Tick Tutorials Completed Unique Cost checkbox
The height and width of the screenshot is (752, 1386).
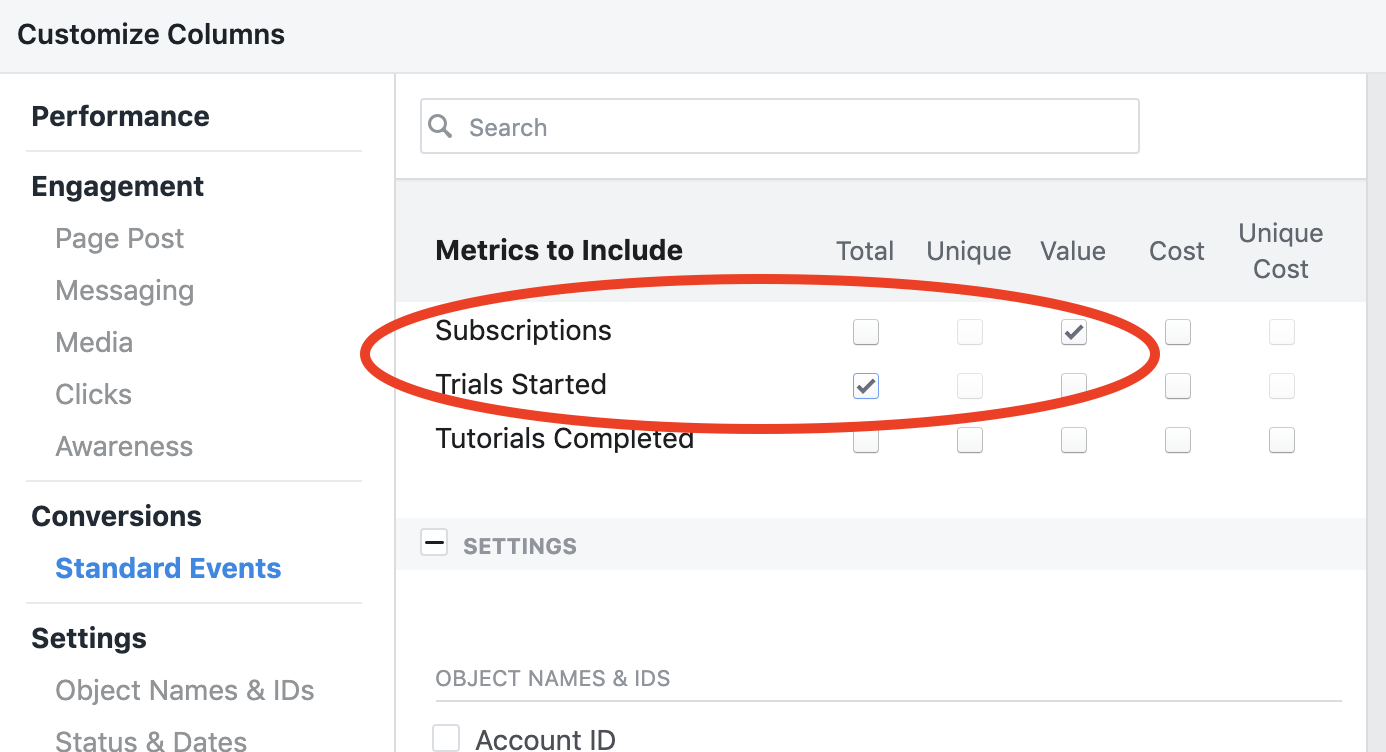pyautogui.click(x=1282, y=440)
